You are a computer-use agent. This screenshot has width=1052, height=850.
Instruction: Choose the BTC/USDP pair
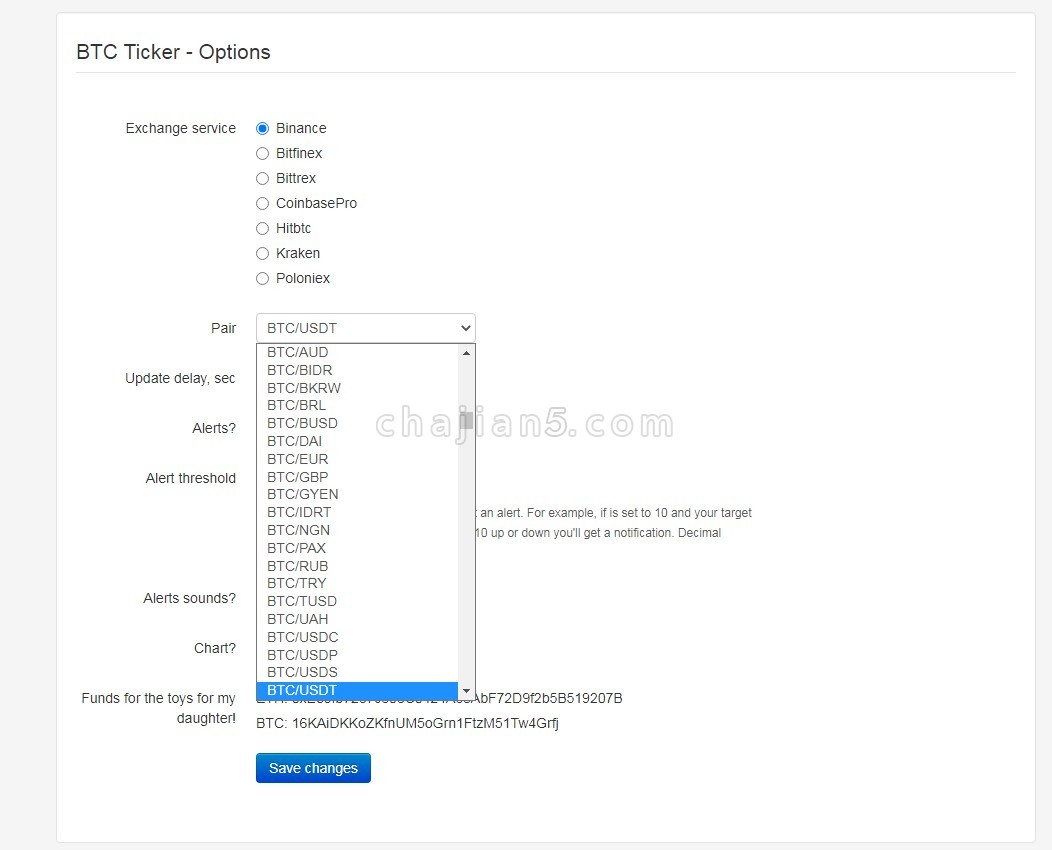click(x=358, y=655)
